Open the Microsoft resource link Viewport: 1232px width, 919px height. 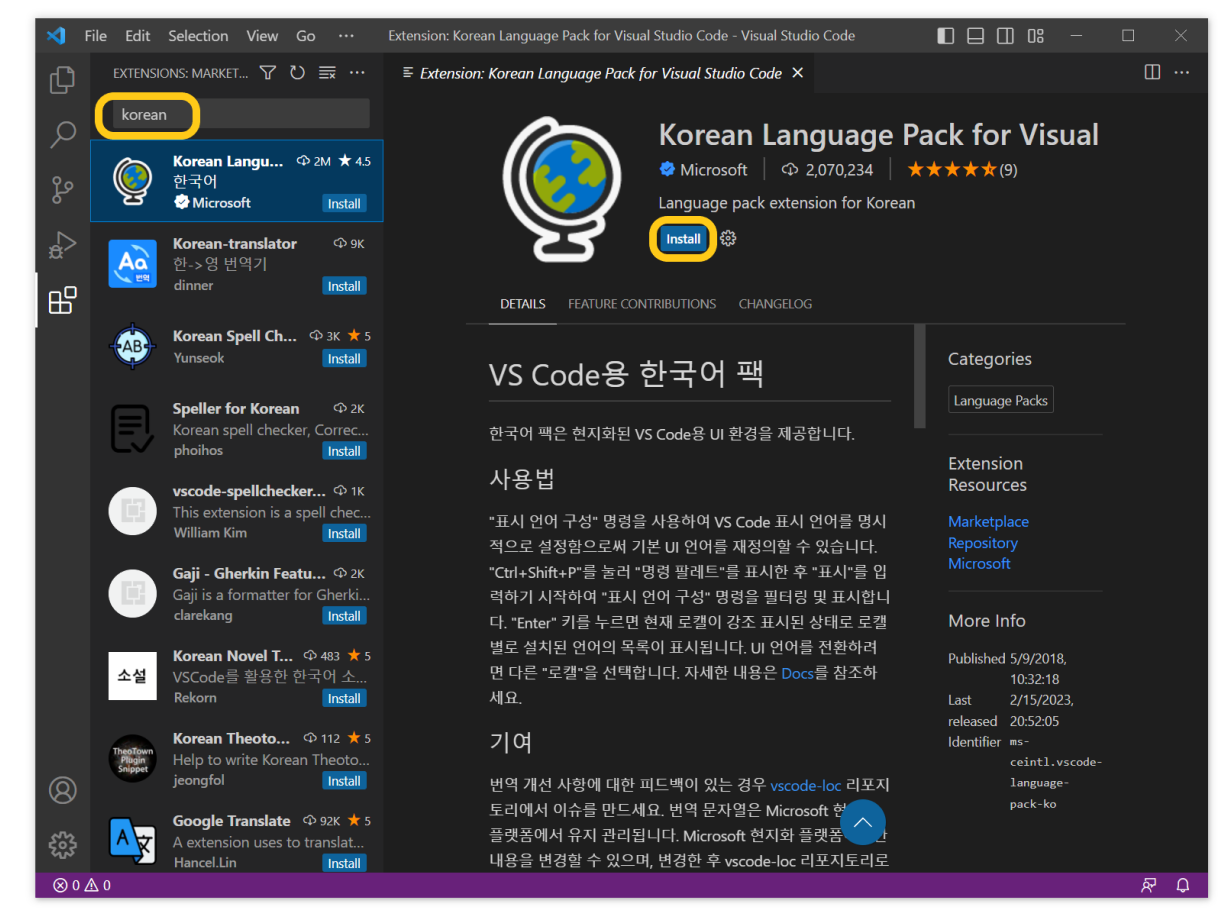pyautogui.click(x=979, y=564)
